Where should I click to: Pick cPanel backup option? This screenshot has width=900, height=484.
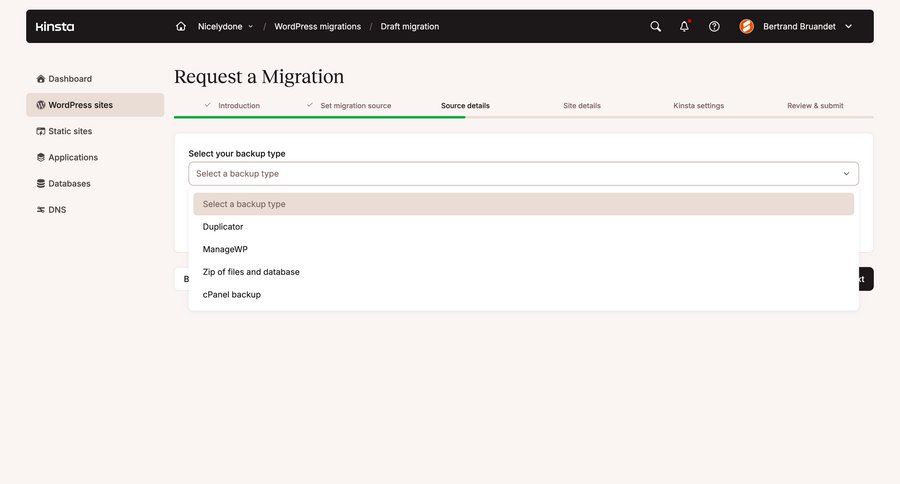tap(232, 295)
